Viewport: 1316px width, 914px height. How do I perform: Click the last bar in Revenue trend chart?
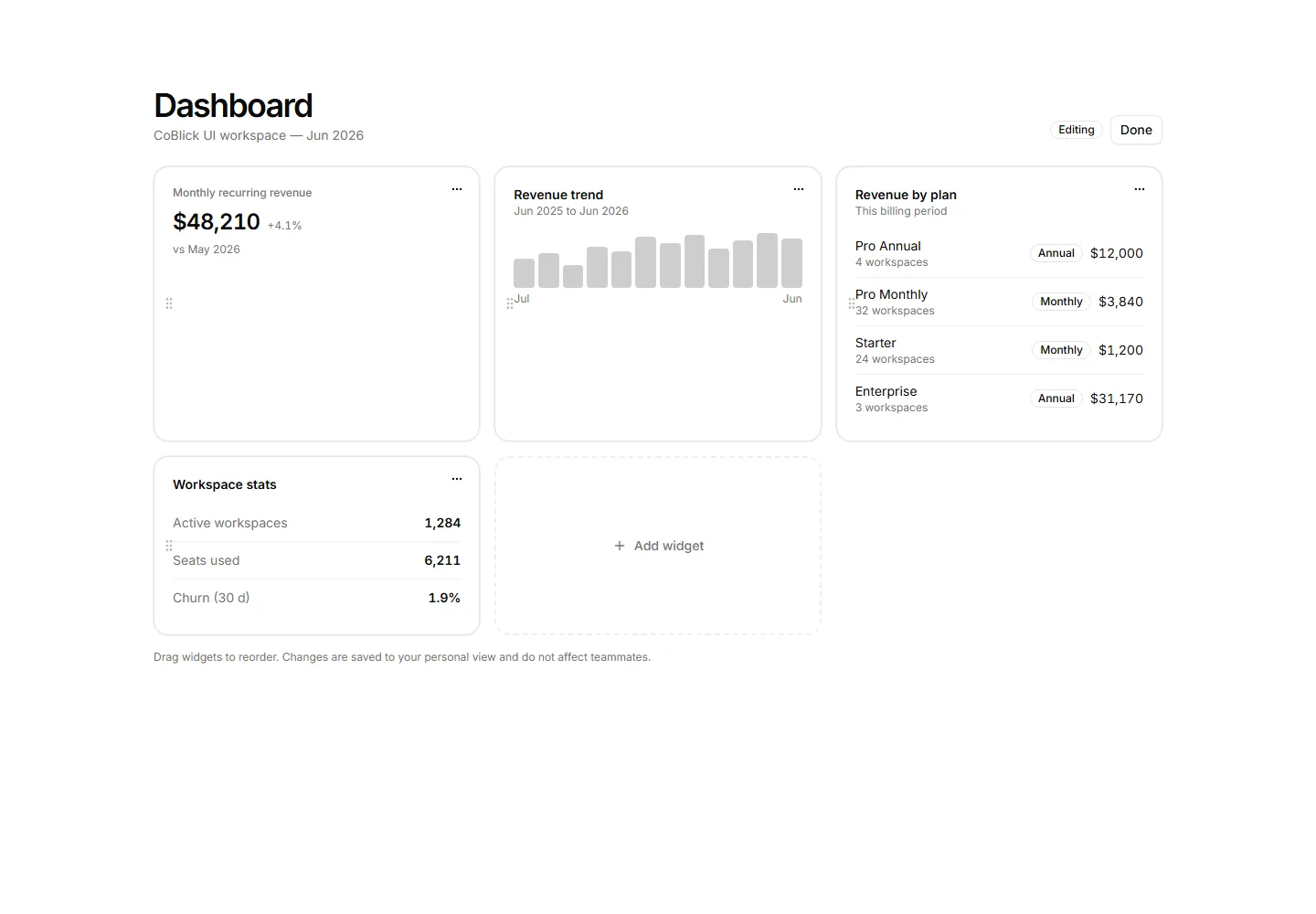coord(791,263)
